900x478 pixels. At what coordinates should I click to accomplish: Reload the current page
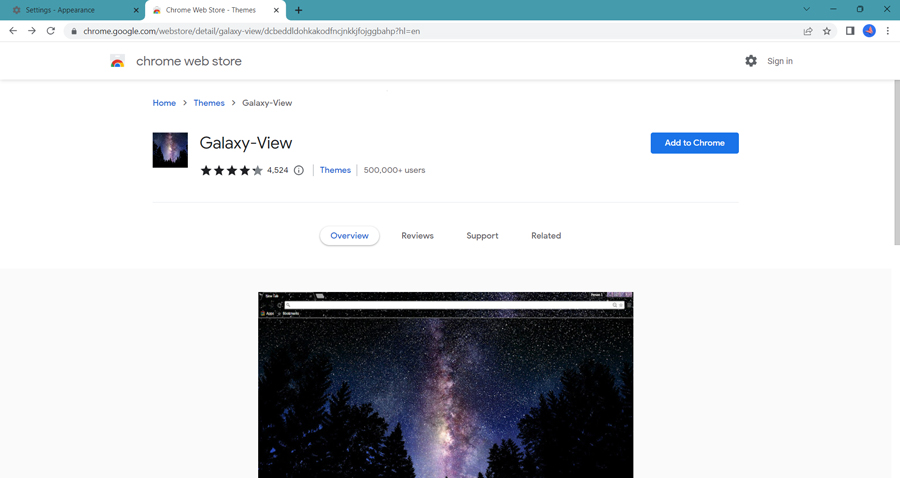coord(51,31)
